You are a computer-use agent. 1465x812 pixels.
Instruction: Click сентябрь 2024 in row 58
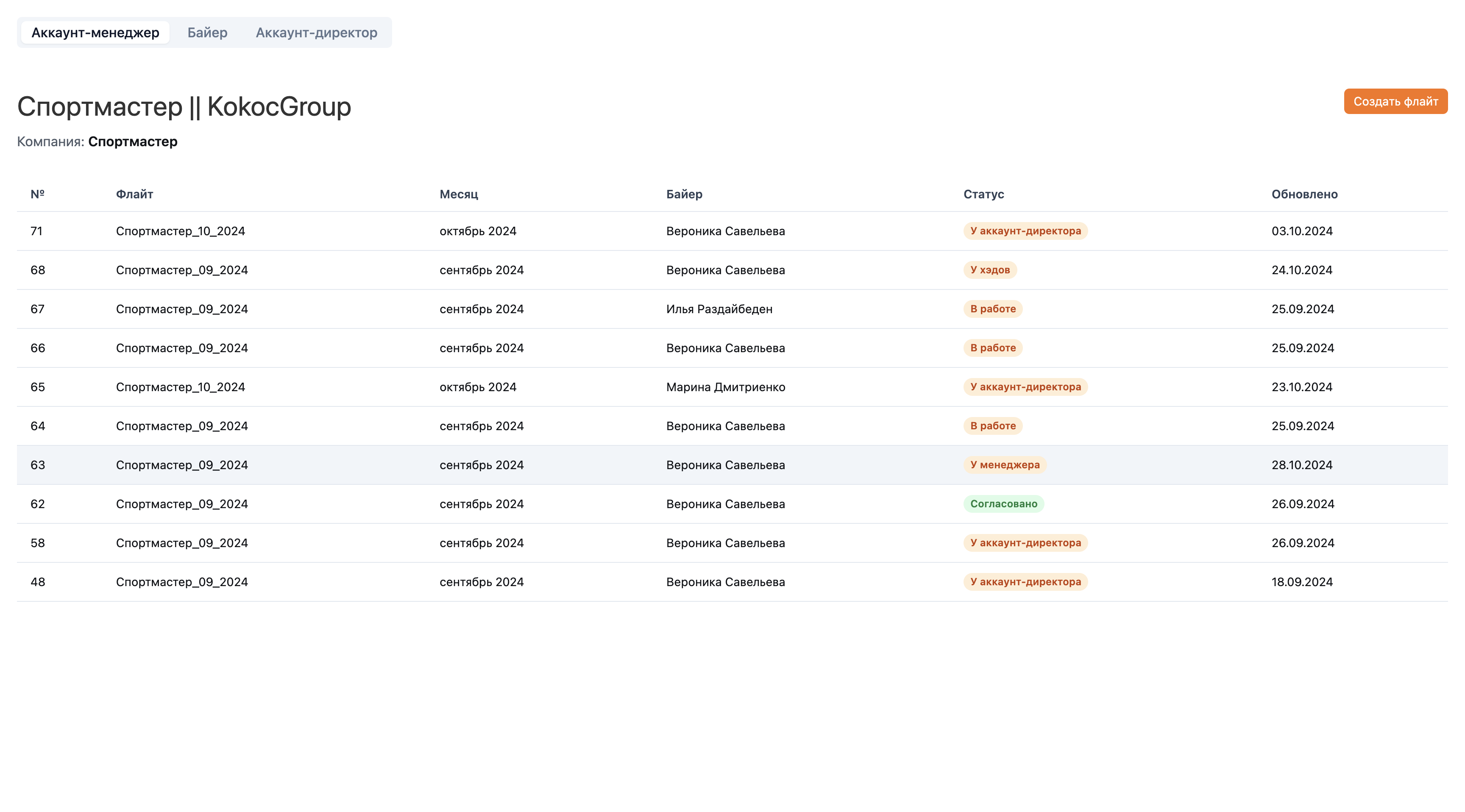(x=482, y=543)
